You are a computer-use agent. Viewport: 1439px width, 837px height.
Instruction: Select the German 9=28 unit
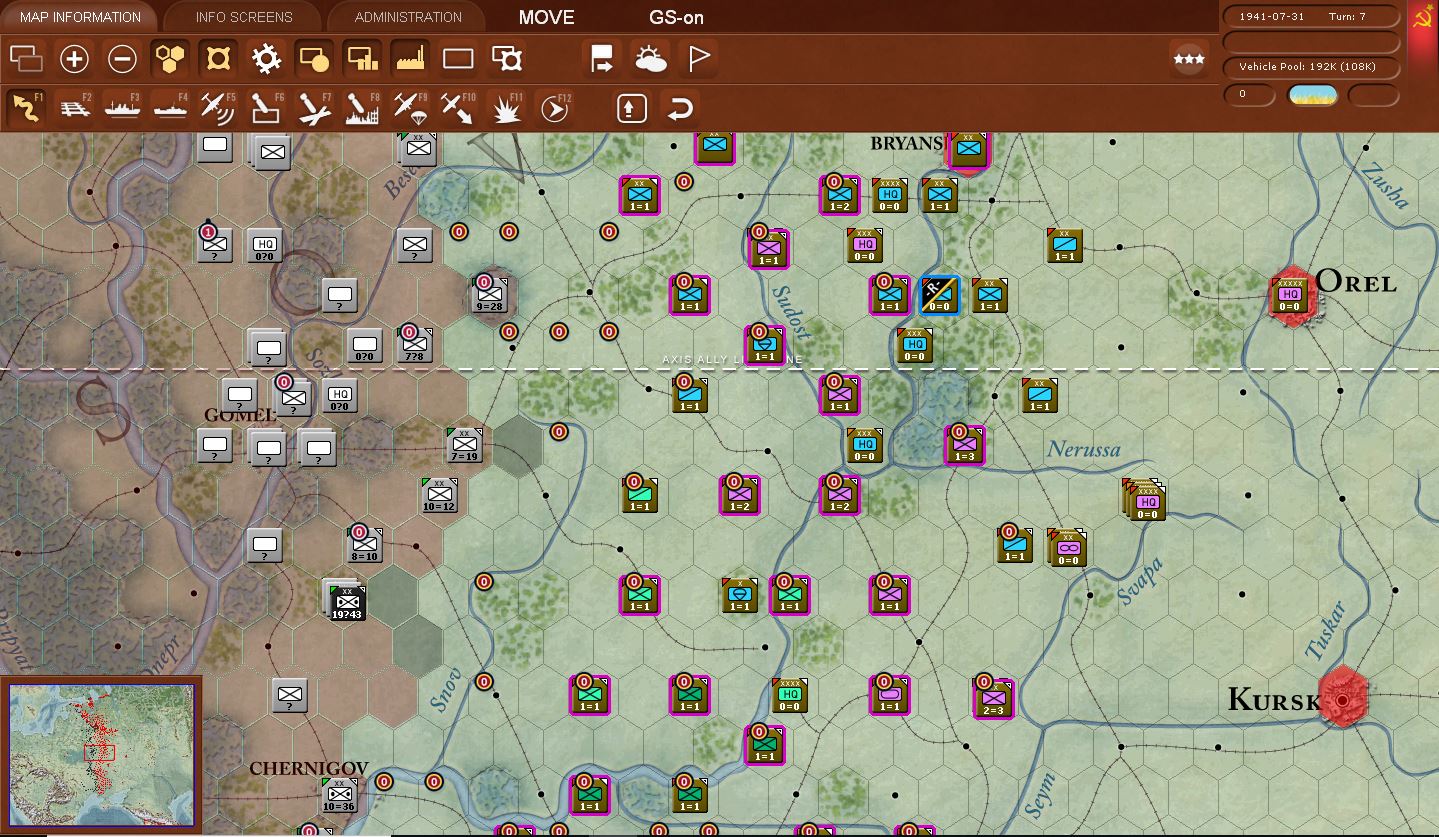pyautogui.click(x=489, y=295)
